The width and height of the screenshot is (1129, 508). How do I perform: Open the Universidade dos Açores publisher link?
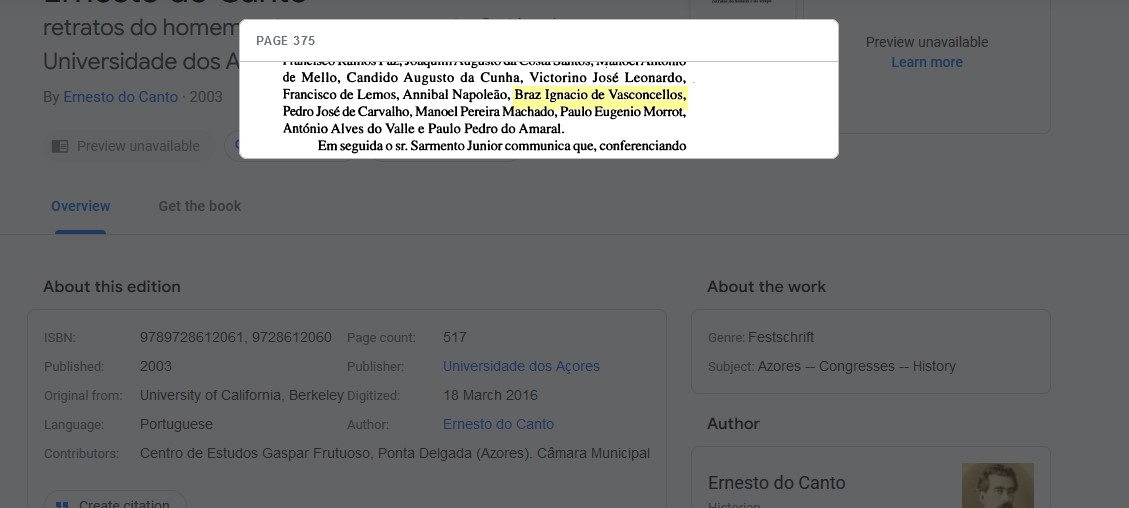[521, 366]
